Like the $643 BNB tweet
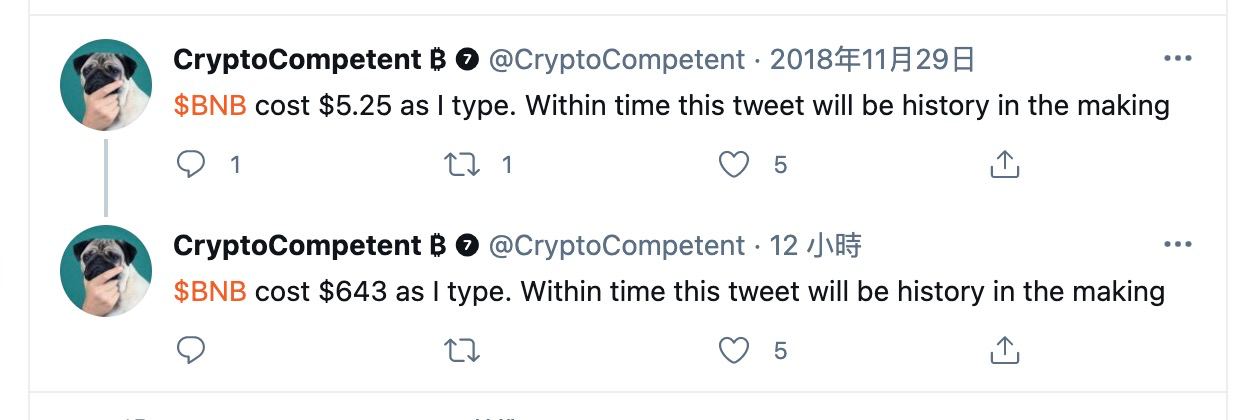 734,349
